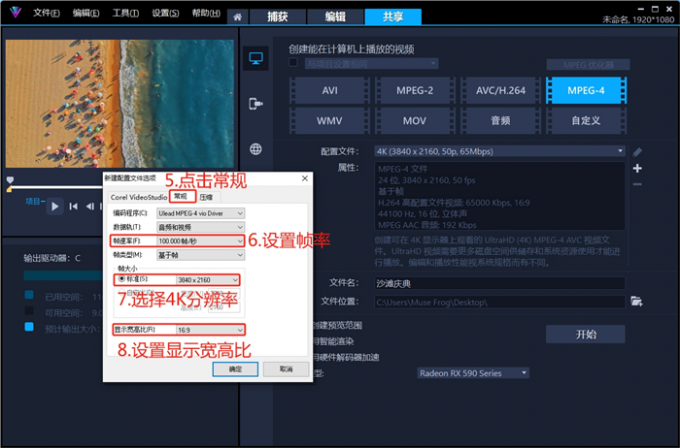Image resolution: width=680 pixels, height=448 pixels.
Task: Select the 自定义 frame size radio button
Action: (x=122, y=293)
